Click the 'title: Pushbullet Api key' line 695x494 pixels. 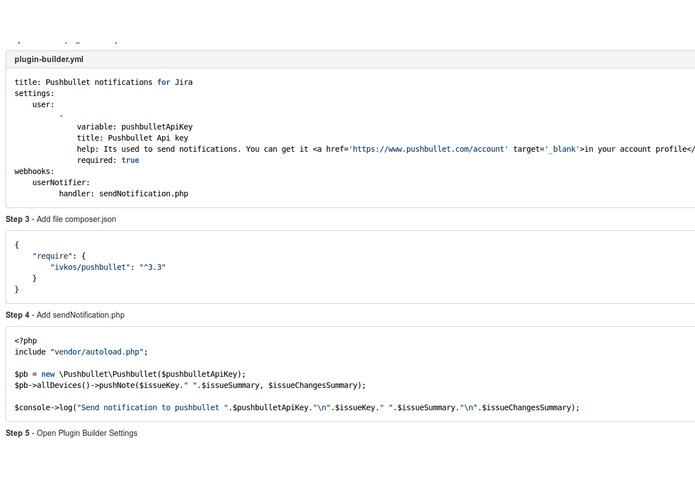pyautogui.click(x=133, y=138)
